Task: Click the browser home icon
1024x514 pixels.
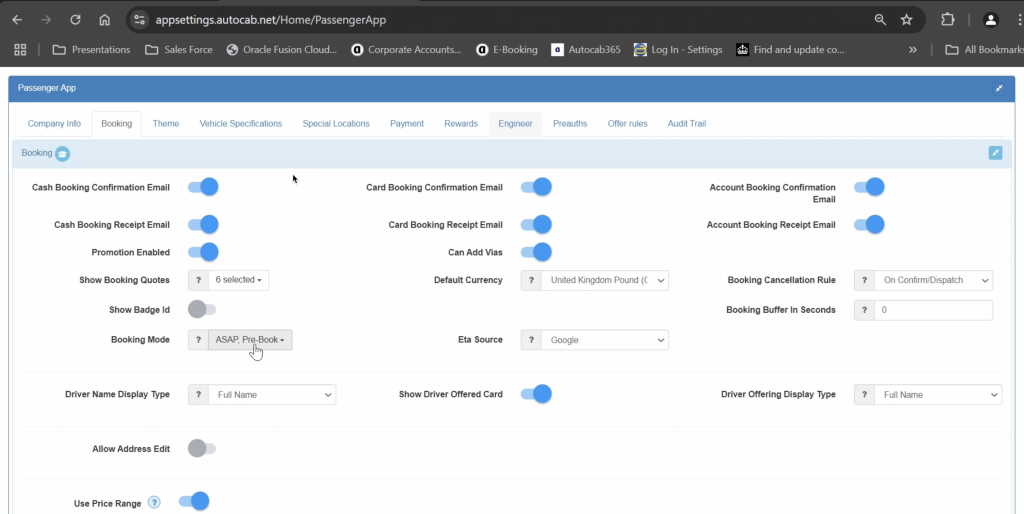Action: (x=104, y=20)
